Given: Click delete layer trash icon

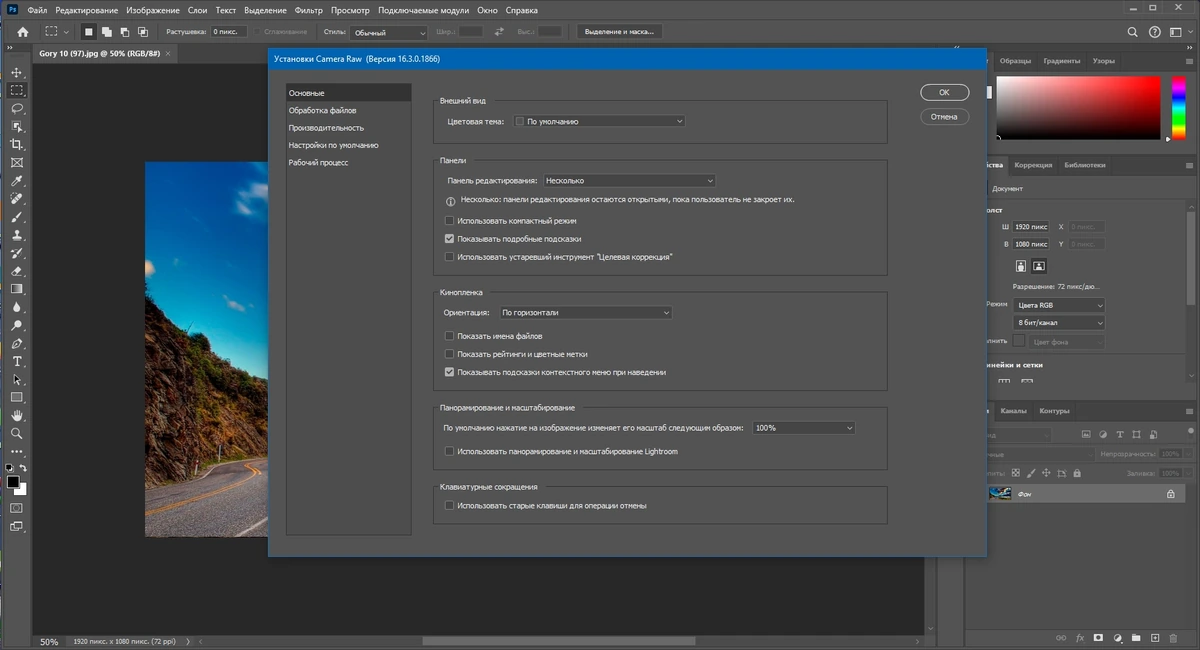Looking at the screenshot, I should 1171,637.
